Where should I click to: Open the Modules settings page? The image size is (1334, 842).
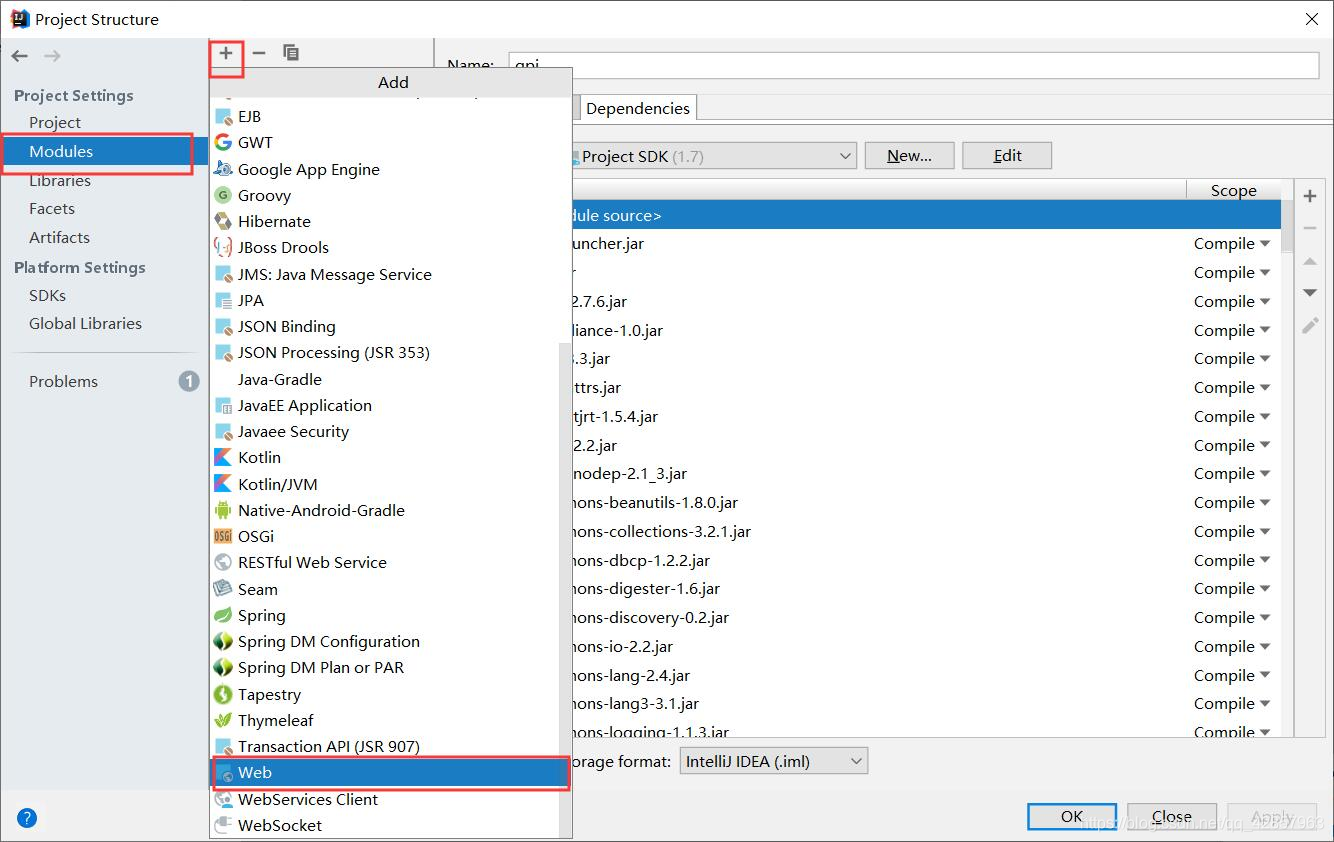pos(61,151)
